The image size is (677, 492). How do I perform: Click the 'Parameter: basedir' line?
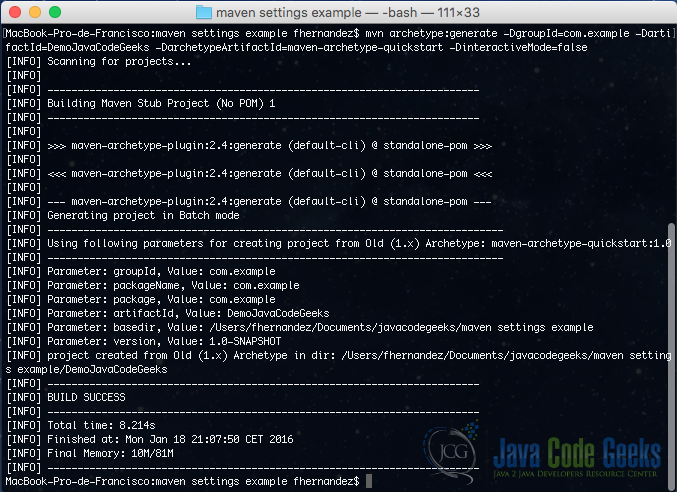pyautogui.click(x=300, y=328)
